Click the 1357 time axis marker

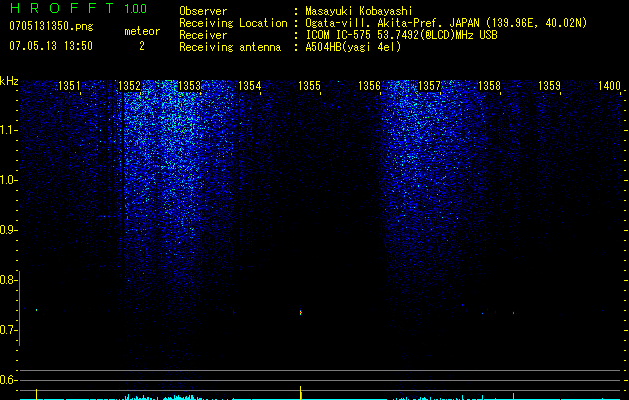(x=430, y=86)
